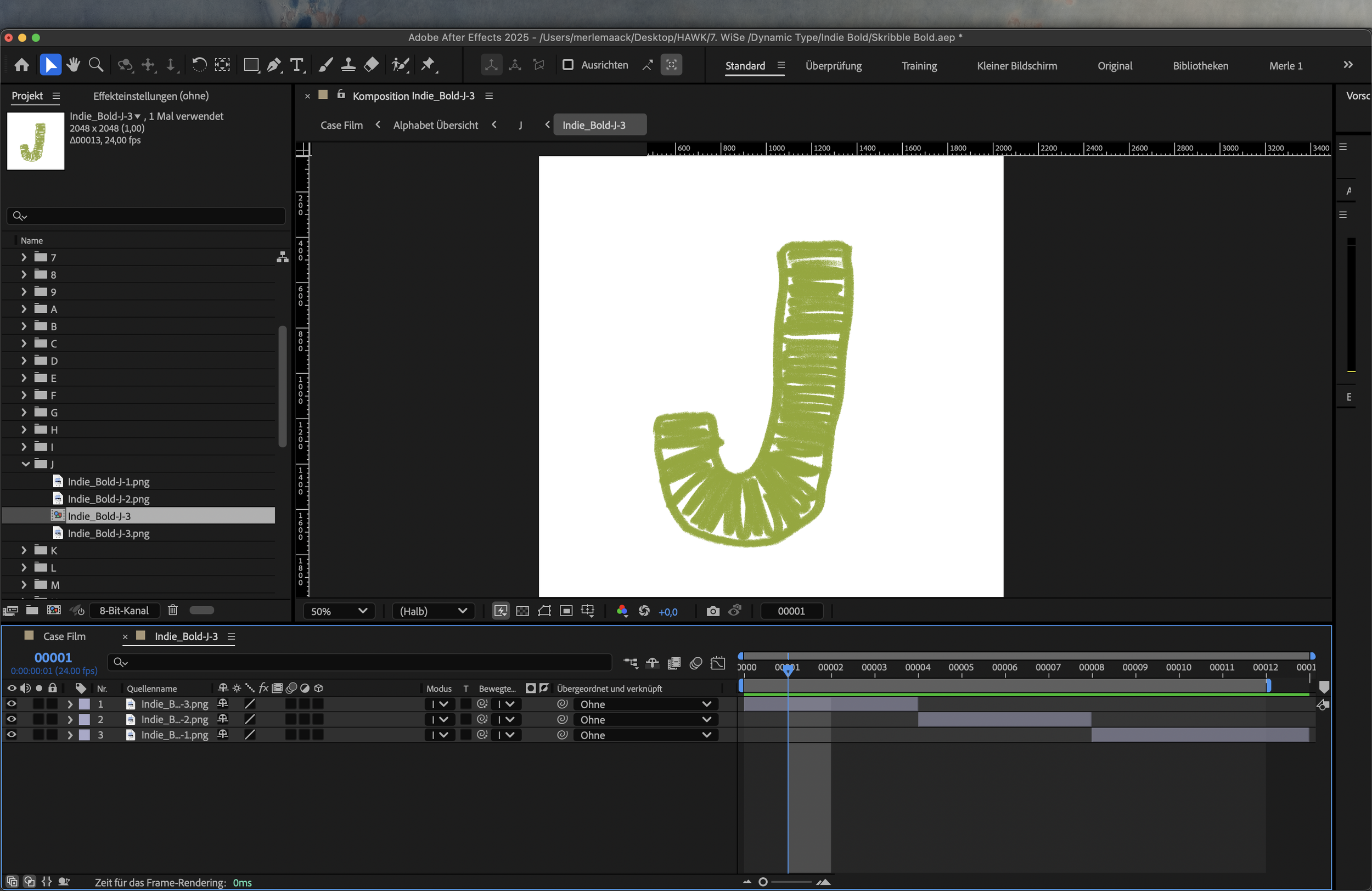The image size is (1372, 891).
Task: Enable the Ausrichten snapping checkbox
Action: pyautogui.click(x=568, y=65)
